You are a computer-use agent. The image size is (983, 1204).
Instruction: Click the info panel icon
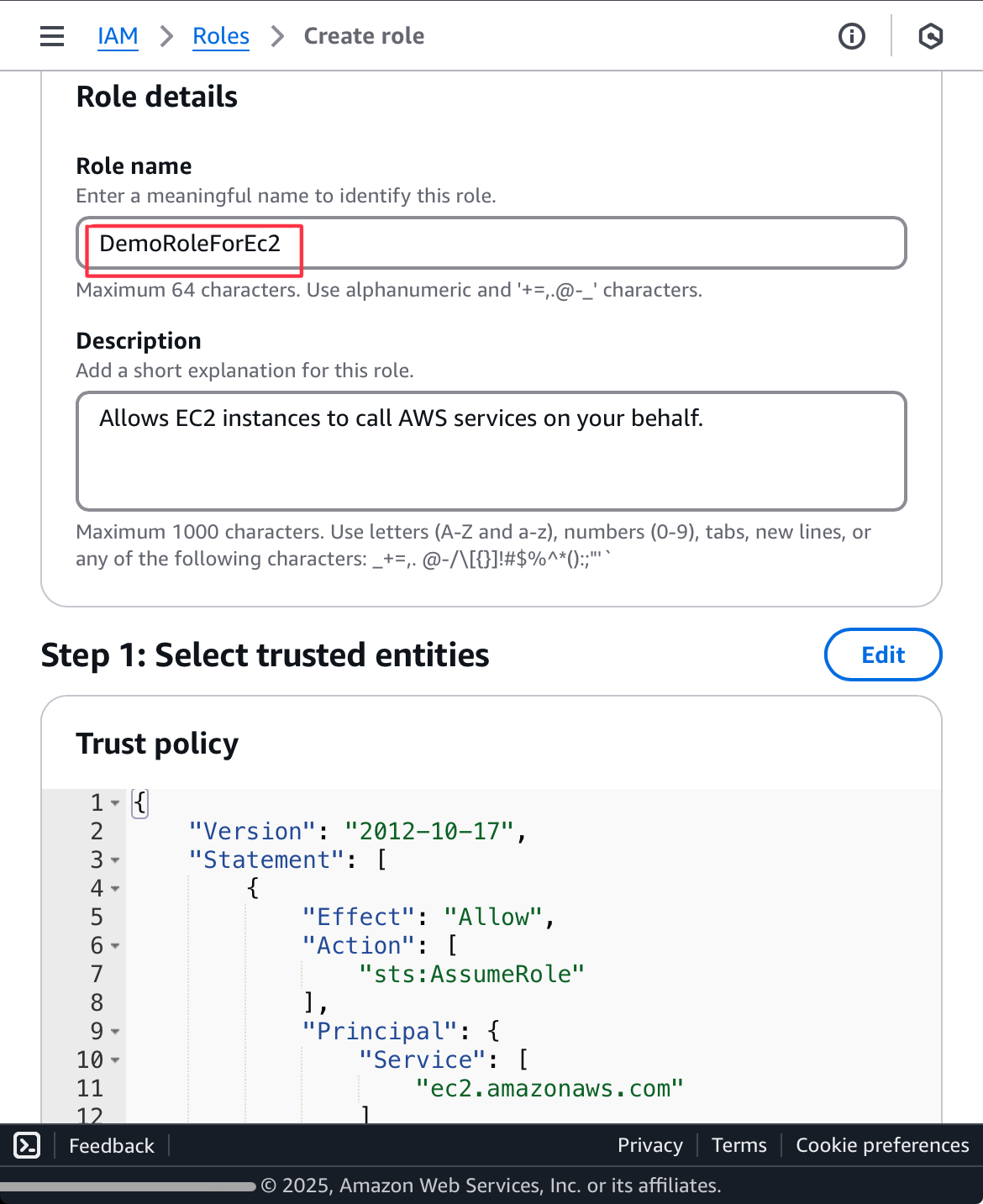click(851, 36)
